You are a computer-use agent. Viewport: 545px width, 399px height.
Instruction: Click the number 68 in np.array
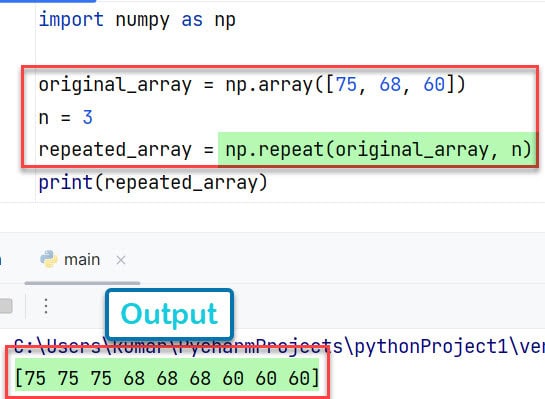click(390, 84)
